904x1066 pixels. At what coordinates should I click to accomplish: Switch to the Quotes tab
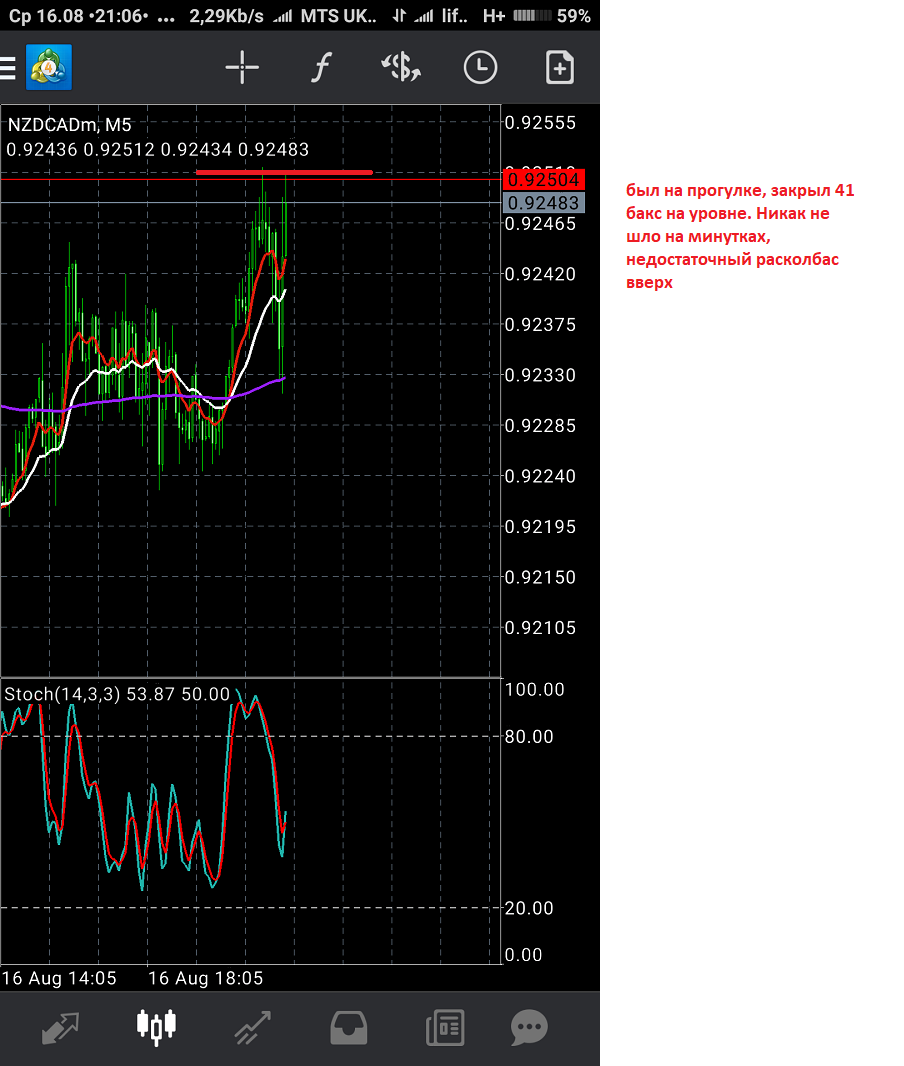coord(60,1027)
